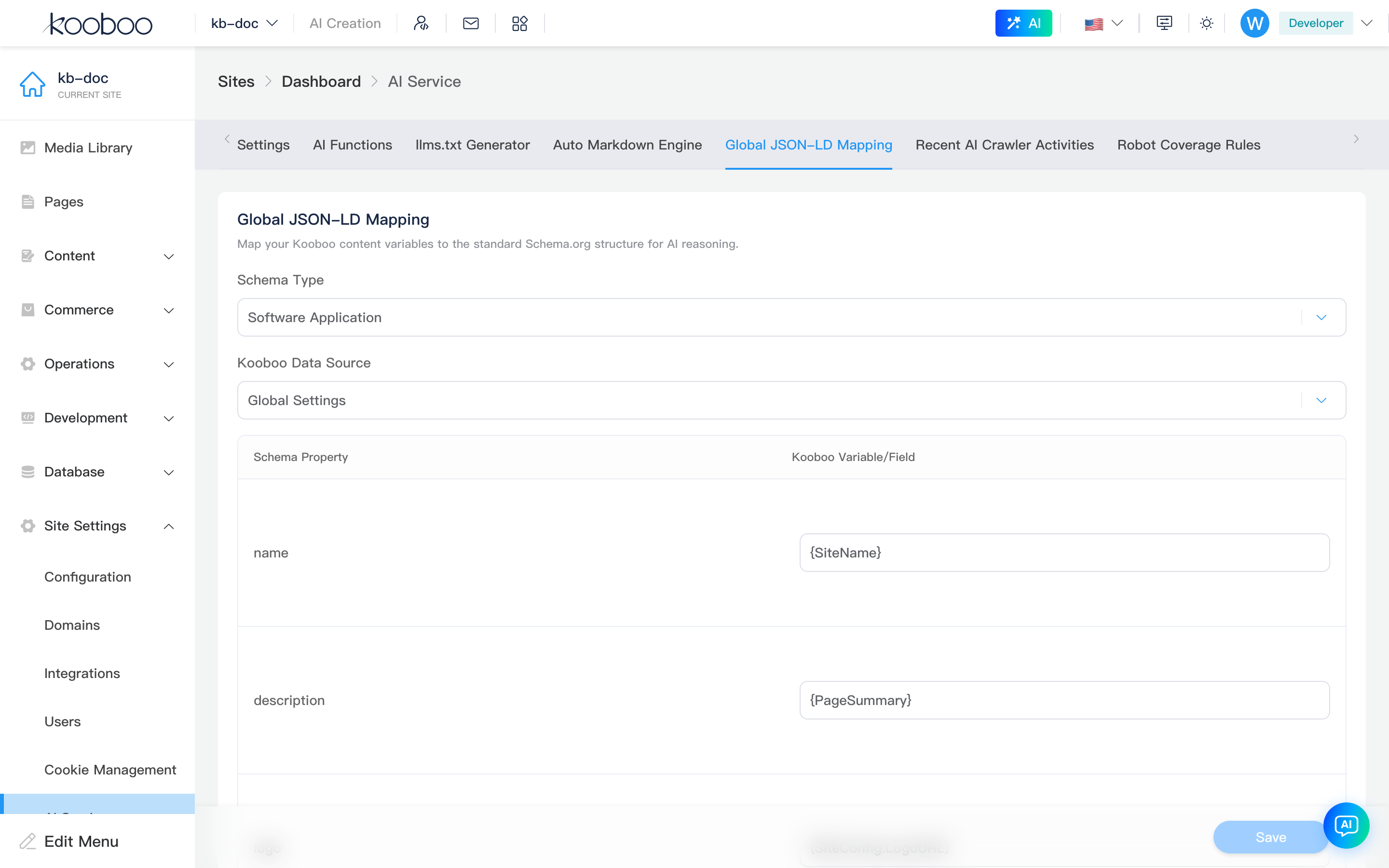The height and width of the screenshot is (868, 1389).
Task: Open the kb-doc site switcher dropdown
Action: click(x=245, y=24)
